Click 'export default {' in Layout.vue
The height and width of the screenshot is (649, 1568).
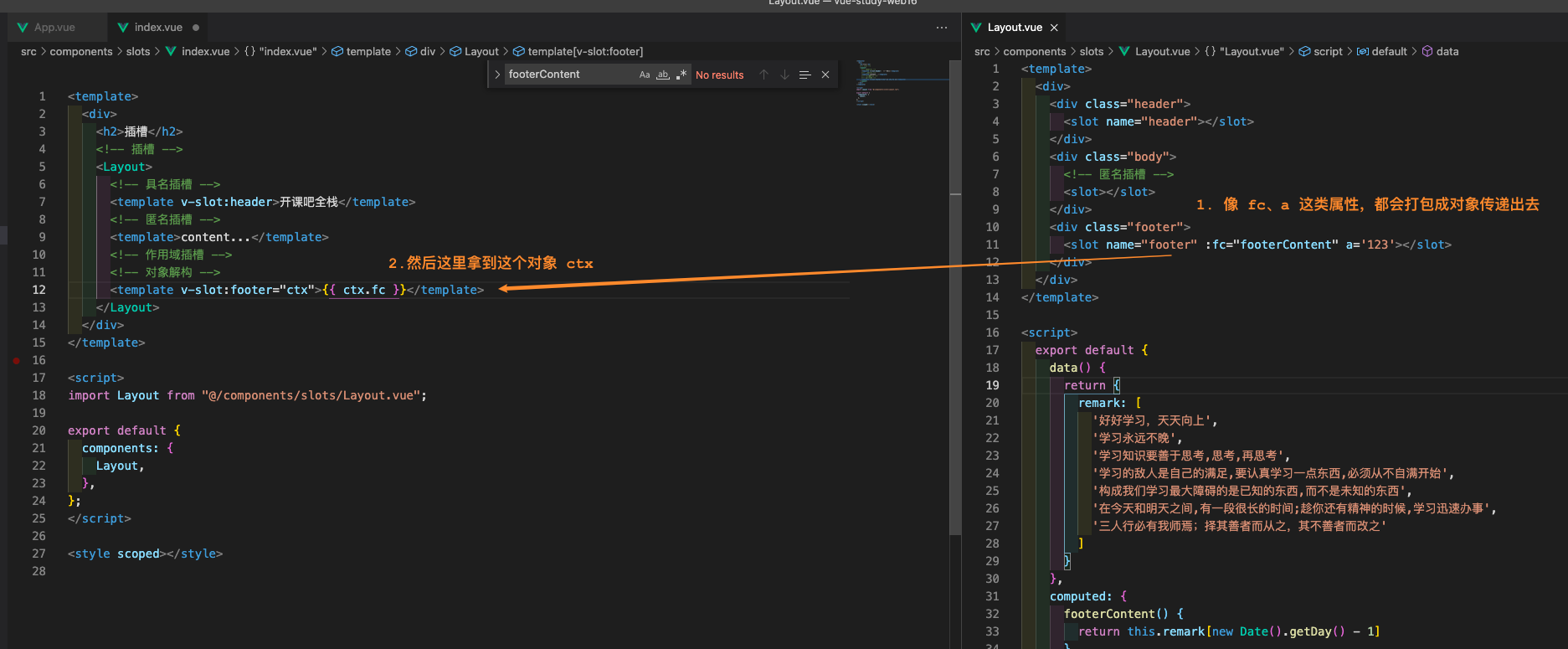pos(1092,350)
